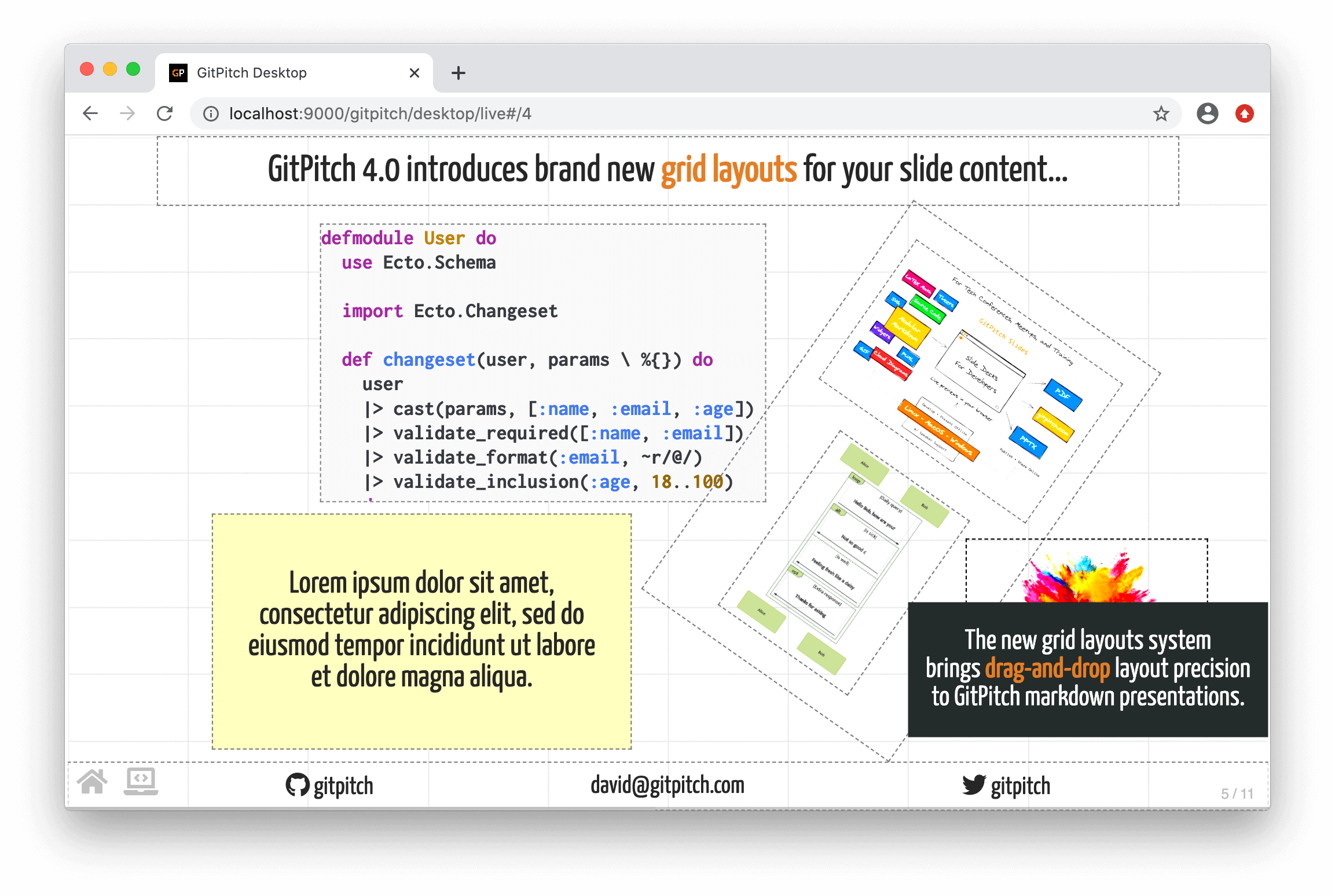Click the orange 'grid layouts' headline text
The width and height of the screenshot is (1335, 896).
(729, 170)
